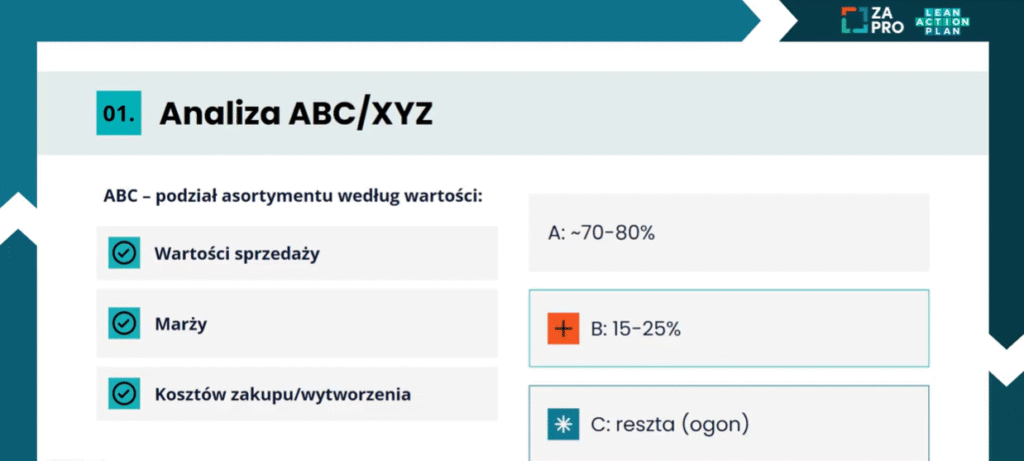Screen dimensions: 1024x461
Task: Click the teal 01. number badge
Action: pyautogui.click(x=119, y=113)
